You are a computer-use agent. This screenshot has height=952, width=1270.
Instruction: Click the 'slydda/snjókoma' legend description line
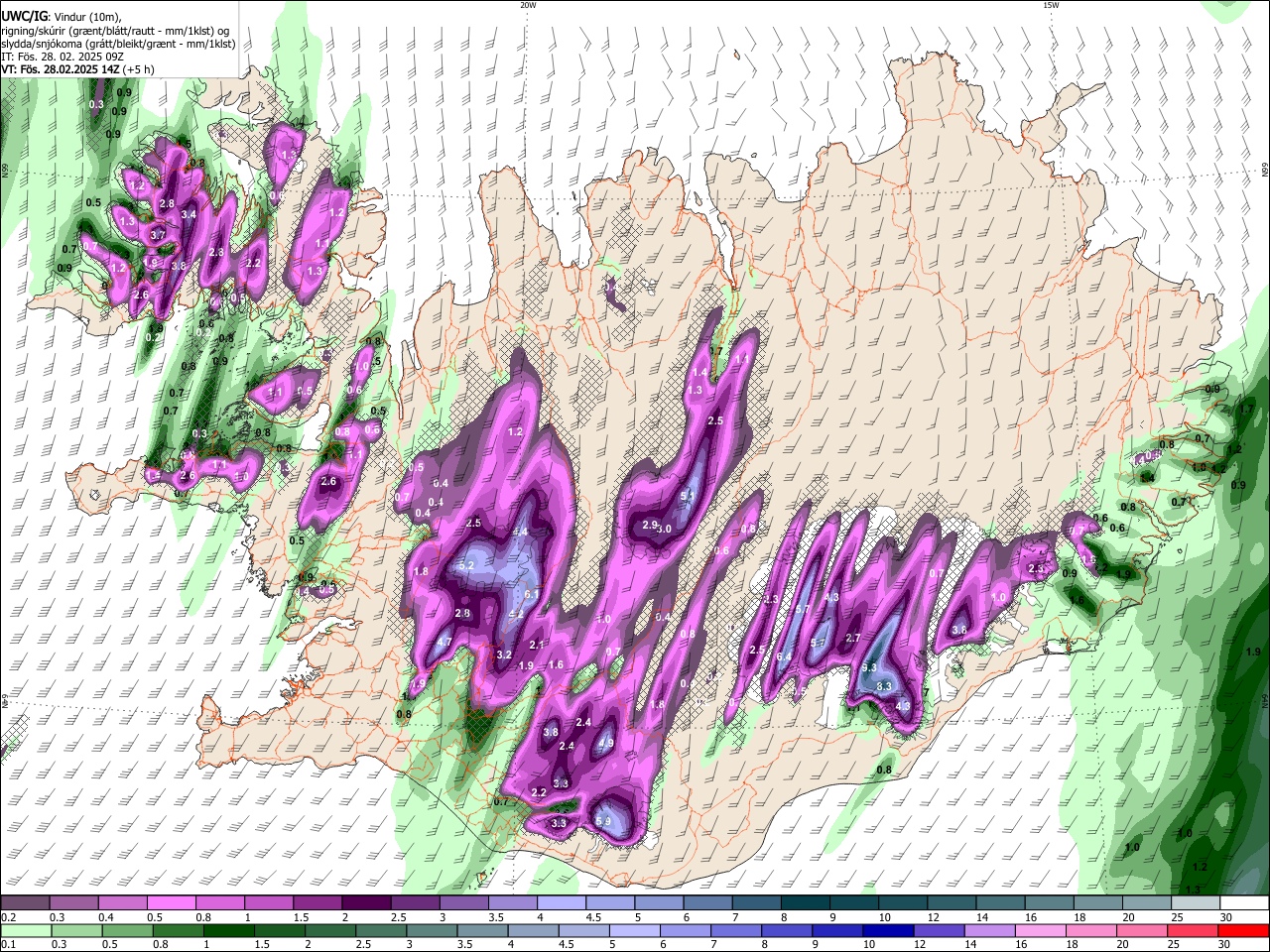tap(118, 44)
